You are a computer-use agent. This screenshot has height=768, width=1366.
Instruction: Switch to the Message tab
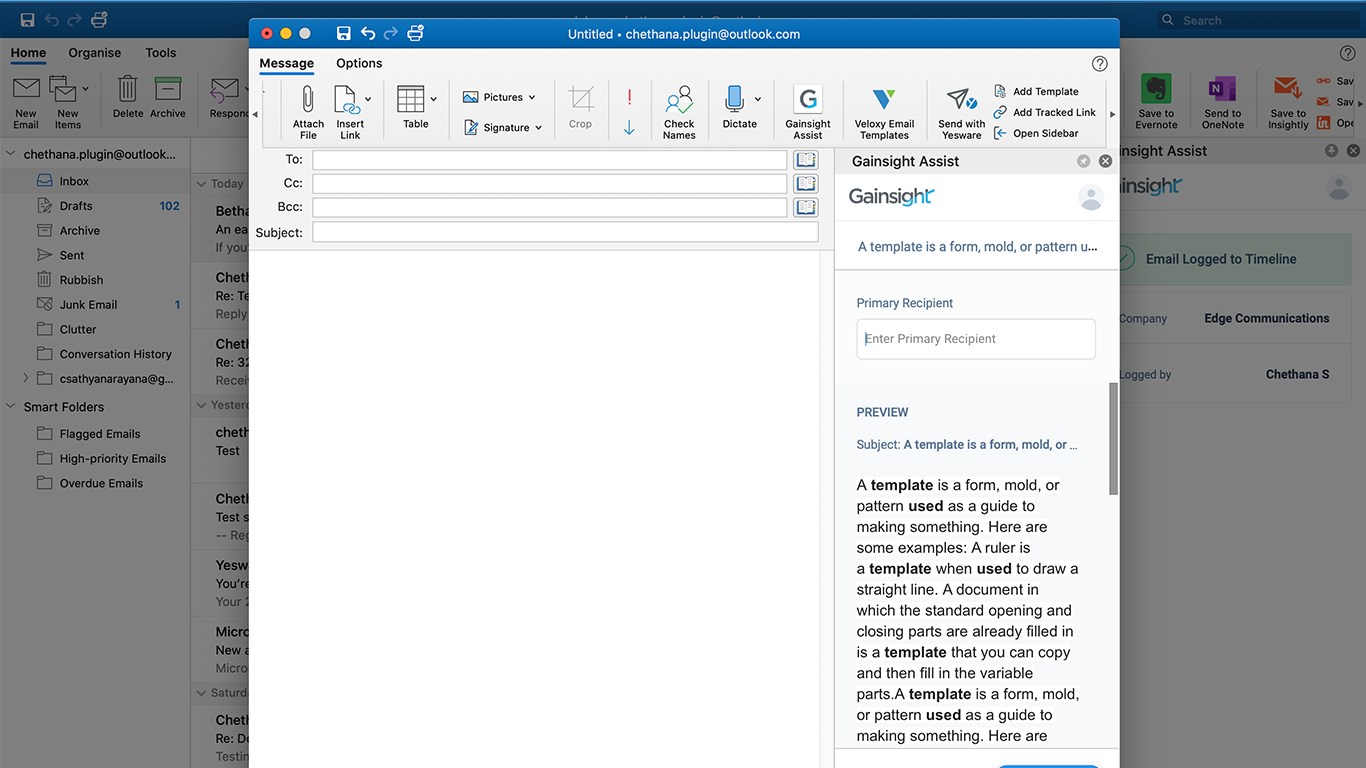(287, 63)
